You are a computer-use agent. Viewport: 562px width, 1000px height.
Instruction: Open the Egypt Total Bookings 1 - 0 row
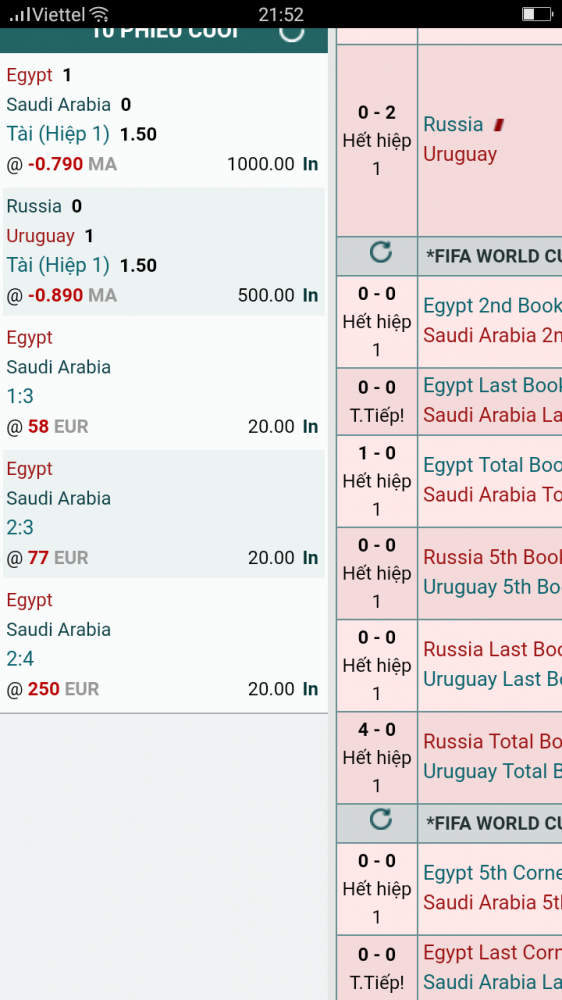(449, 481)
